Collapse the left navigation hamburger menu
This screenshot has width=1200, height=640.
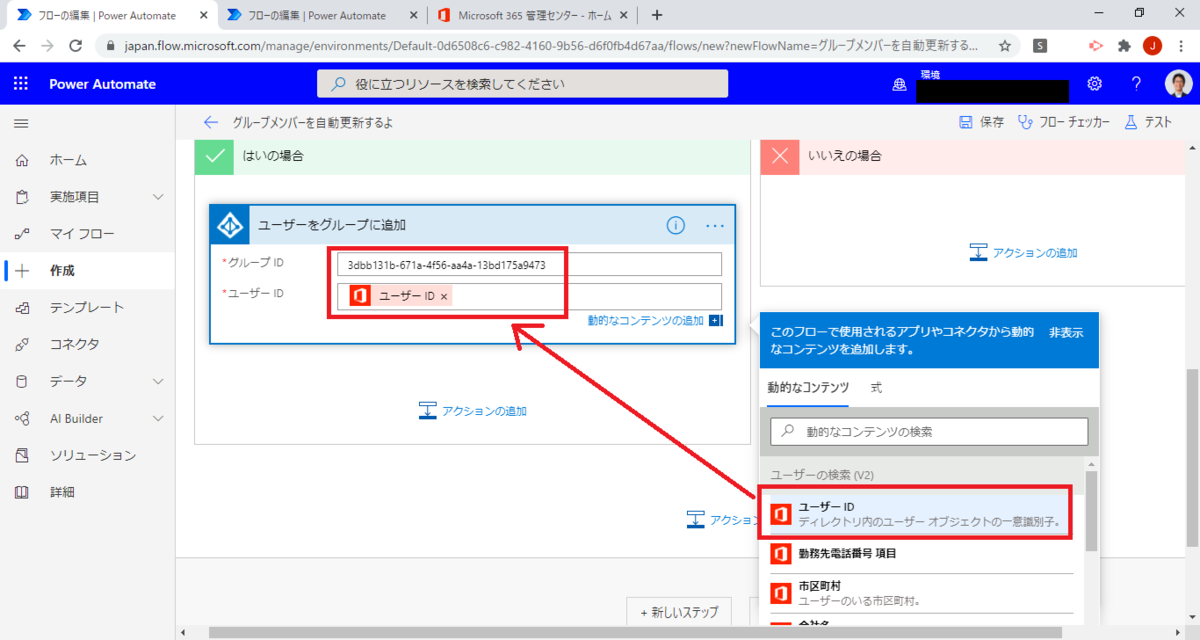tap(21, 123)
